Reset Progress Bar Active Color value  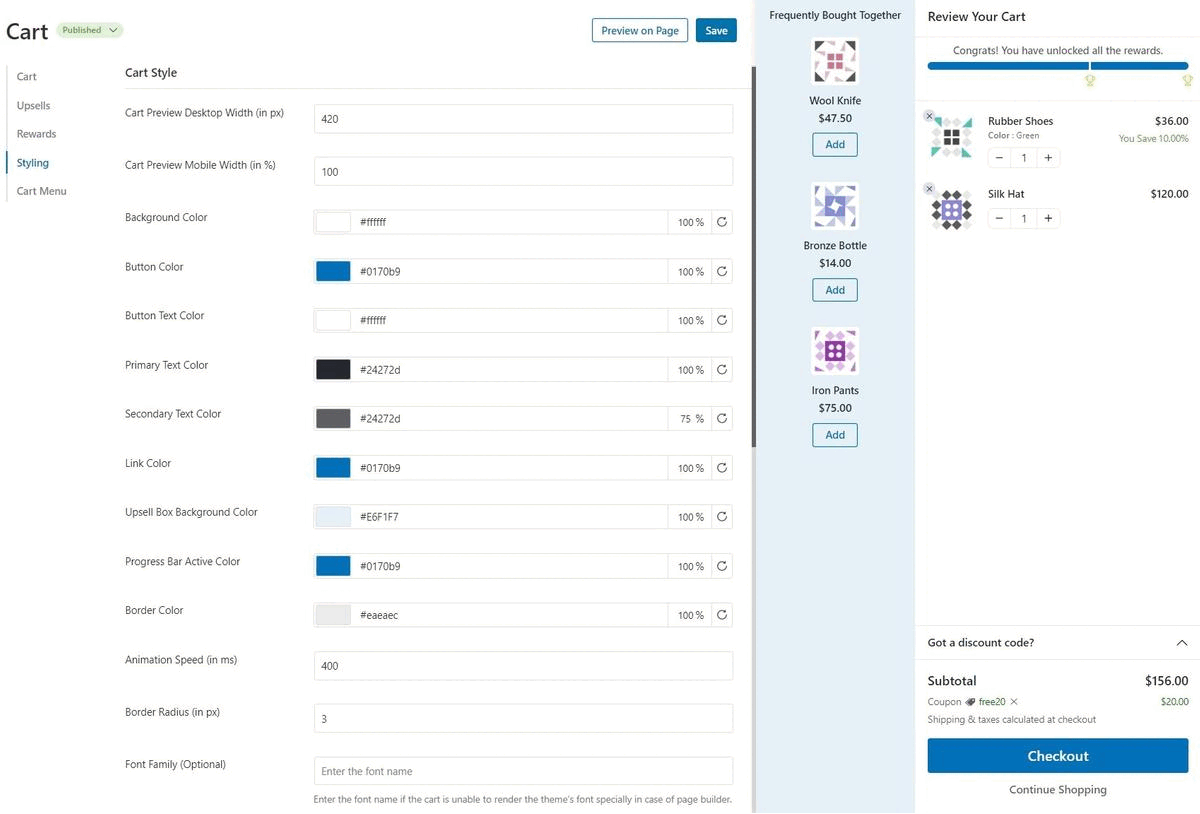pos(722,565)
